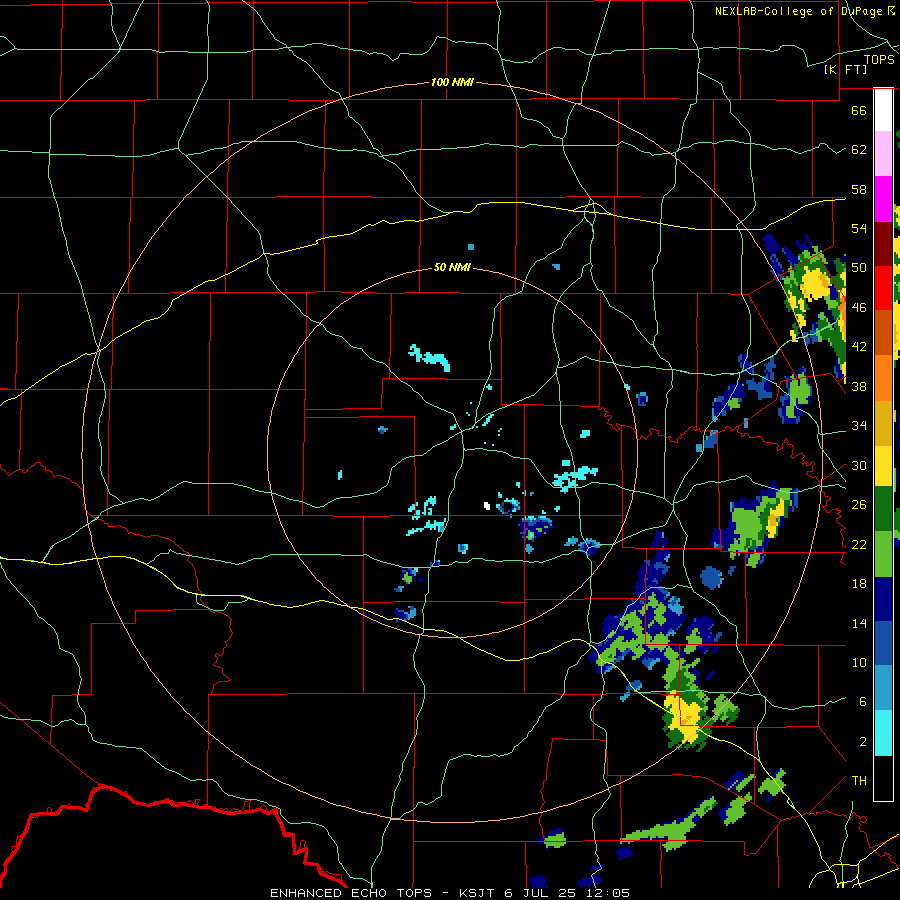Image resolution: width=900 pixels, height=900 pixels.
Task: Click the '18' legend value
Action: [x=859, y=584]
